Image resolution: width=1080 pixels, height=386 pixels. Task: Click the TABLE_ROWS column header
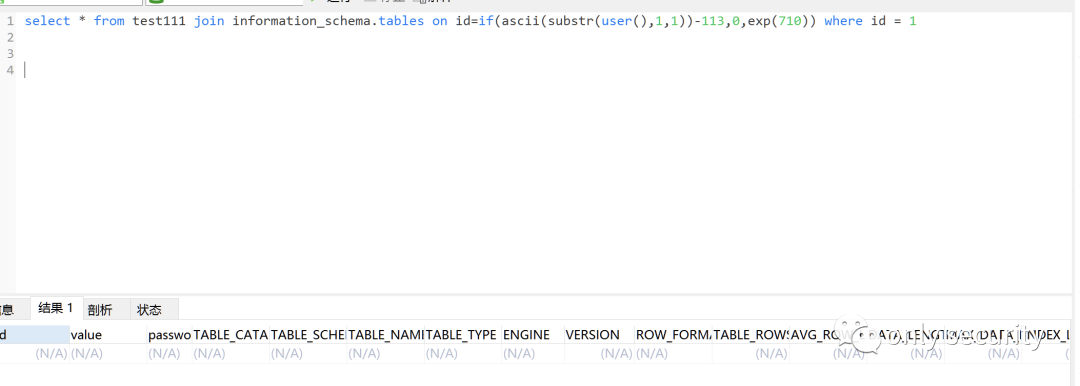tap(751, 335)
